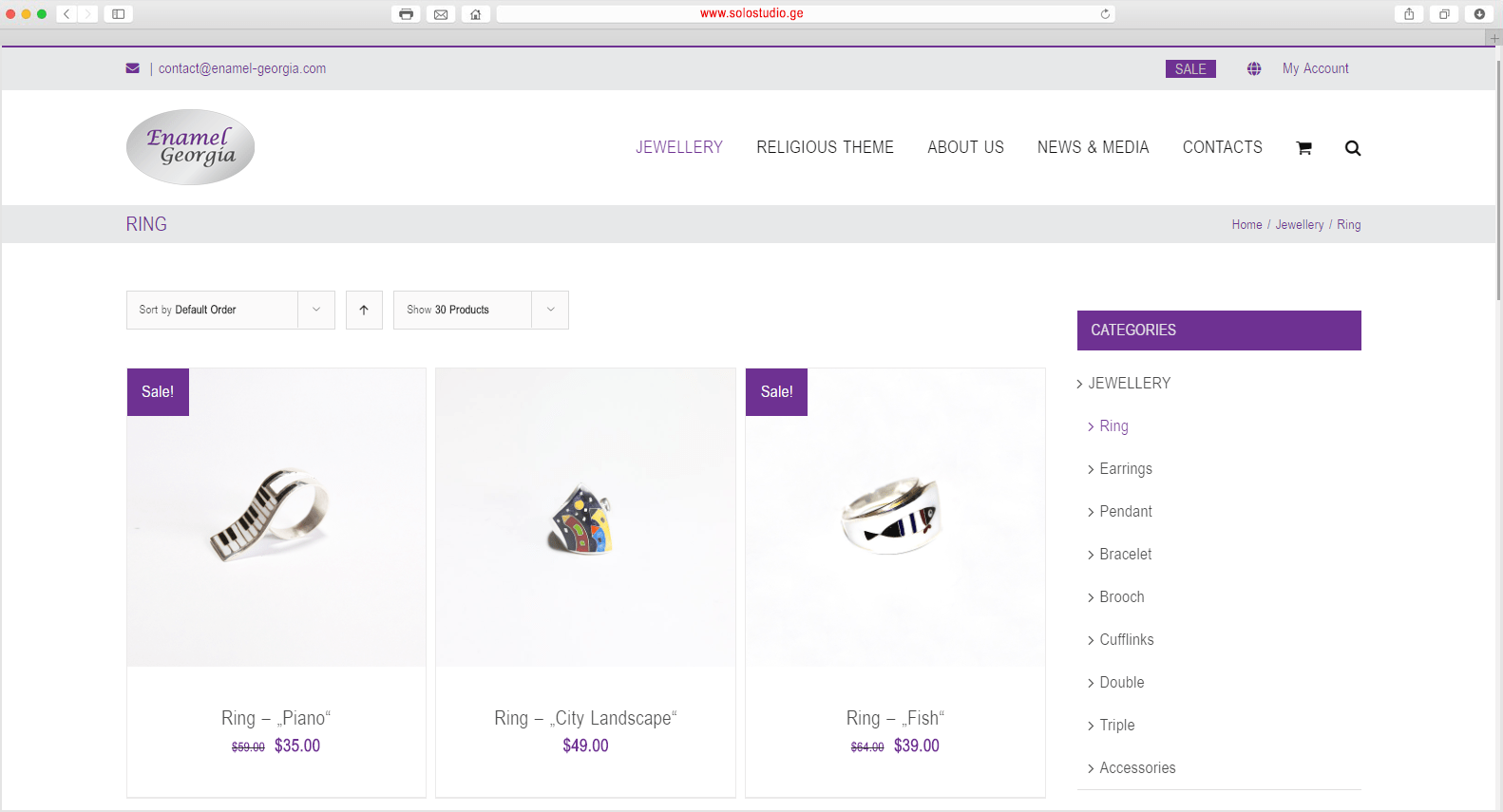Add a new browser tab
This screenshot has width=1503, height=812.
coord(1494,38)
